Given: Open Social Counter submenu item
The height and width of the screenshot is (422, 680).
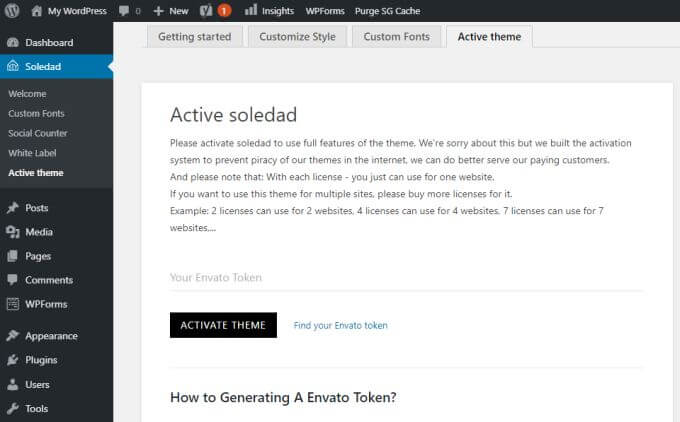Looking at the screenshot, I should tap(38, 133).
